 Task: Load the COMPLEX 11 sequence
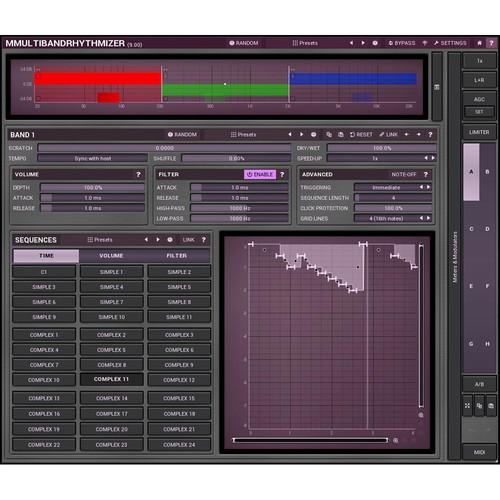click(x=111, y=379)
